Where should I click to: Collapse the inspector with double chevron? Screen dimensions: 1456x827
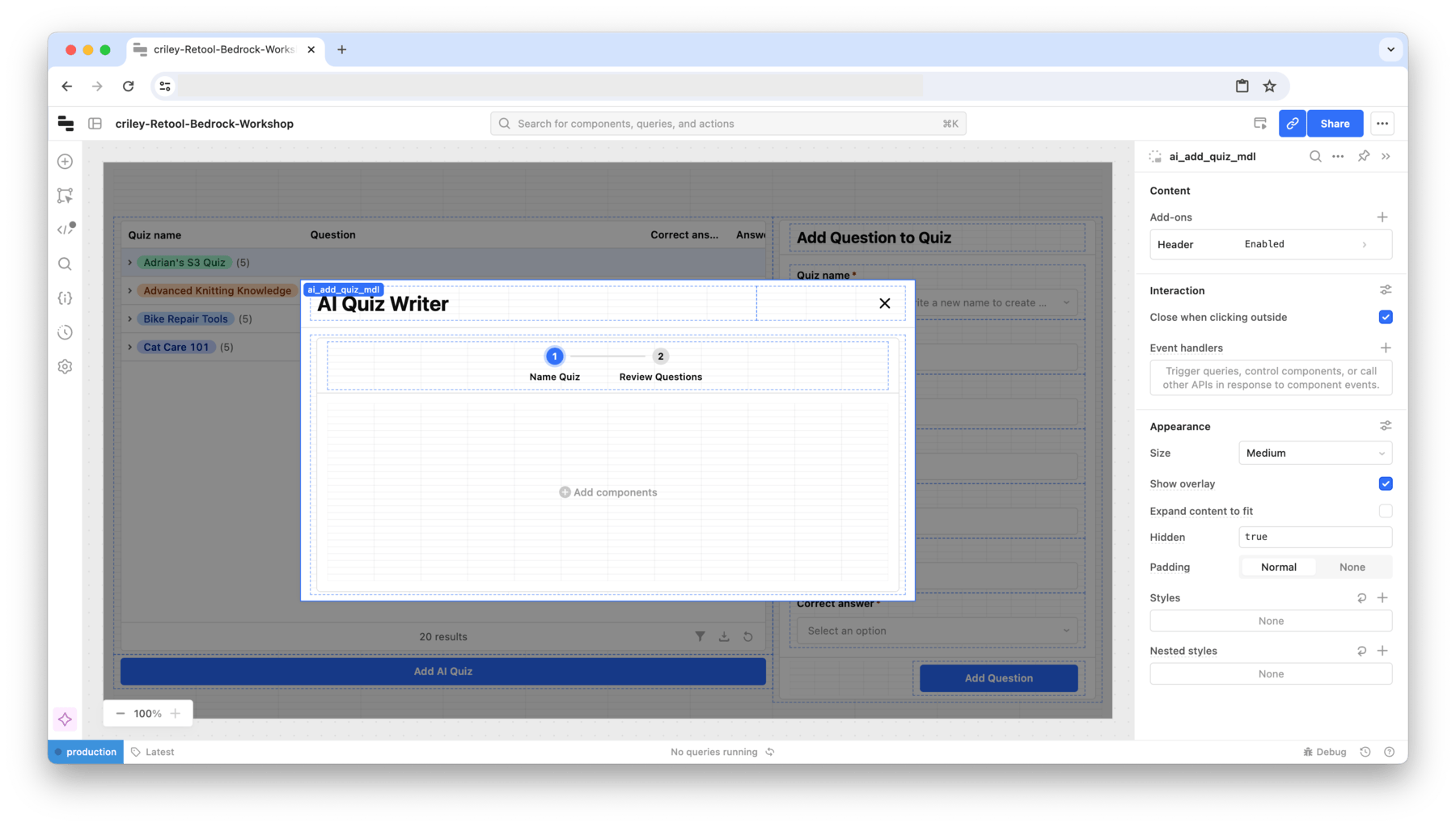1386,157
